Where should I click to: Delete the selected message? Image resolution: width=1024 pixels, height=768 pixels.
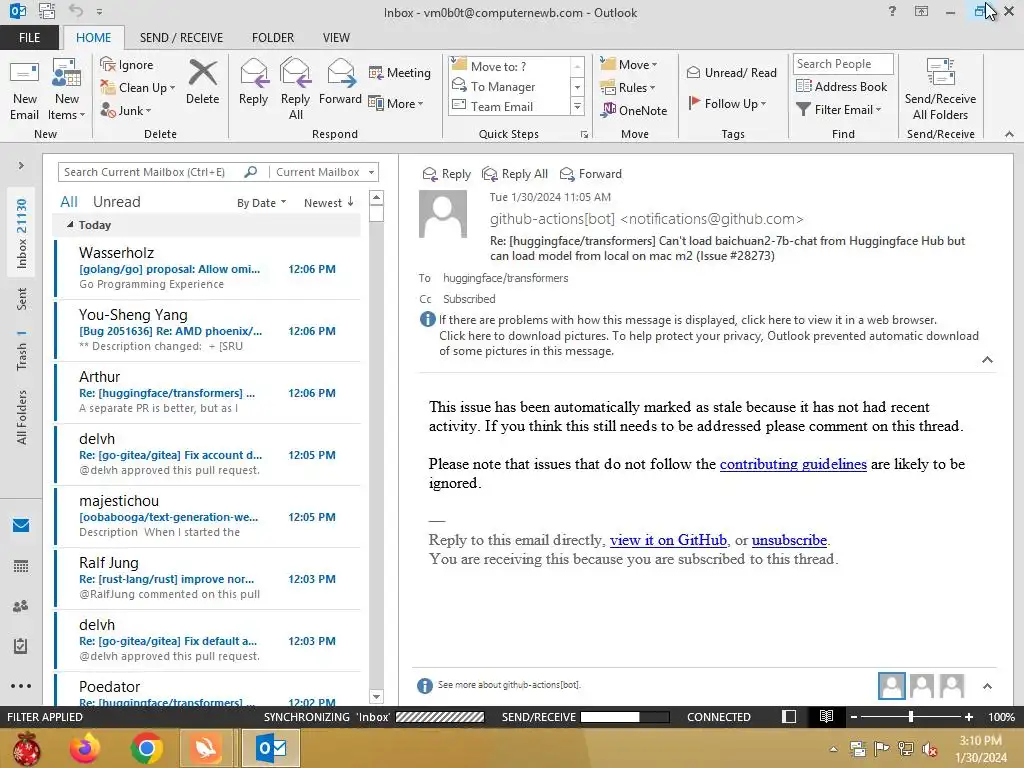tap(202, 82)
